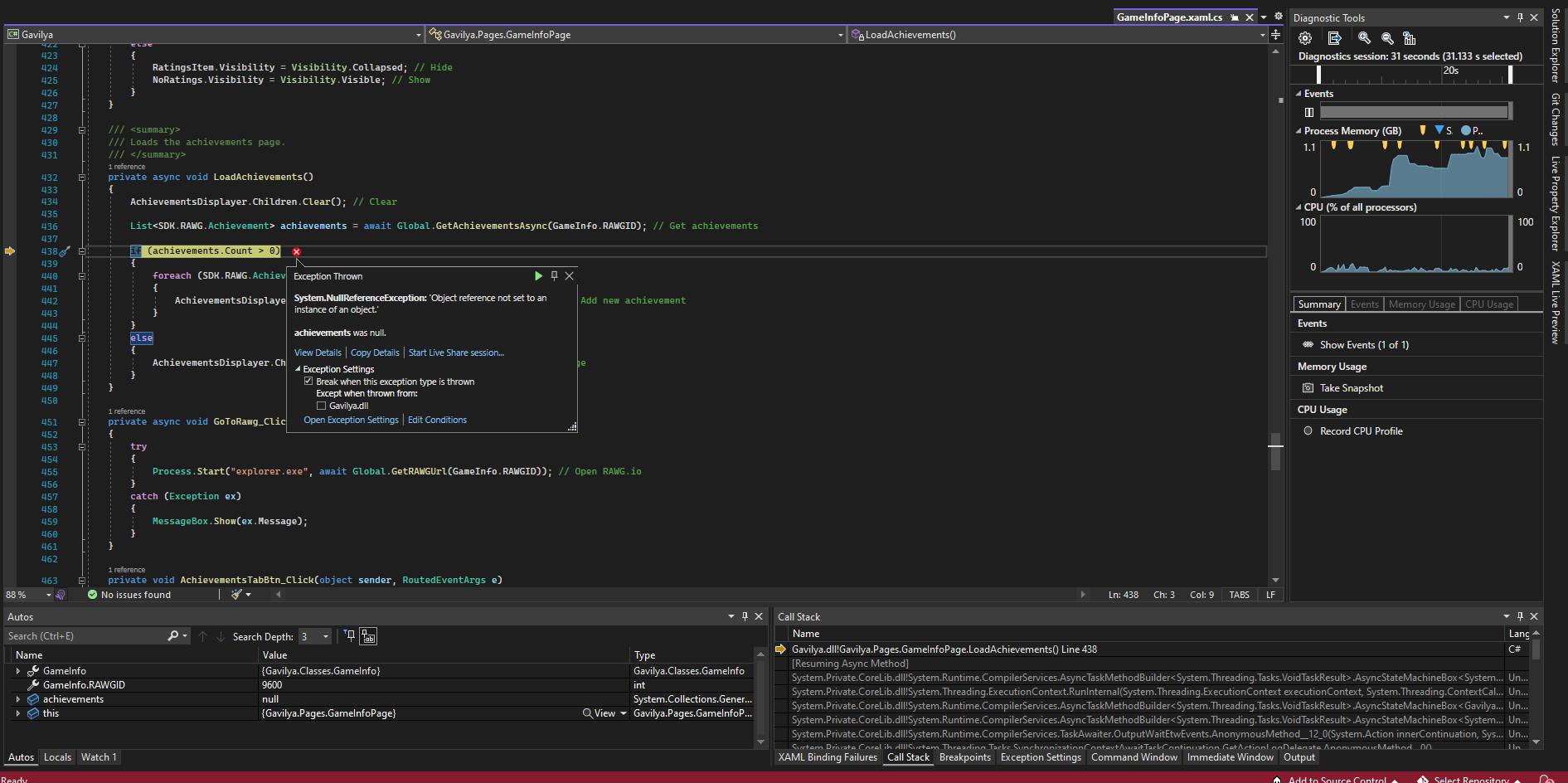This screenshot has width=1568, height=783.
Task: Toggle pinned properties icon in Autos toolbar
Action: tap(350, 636)
